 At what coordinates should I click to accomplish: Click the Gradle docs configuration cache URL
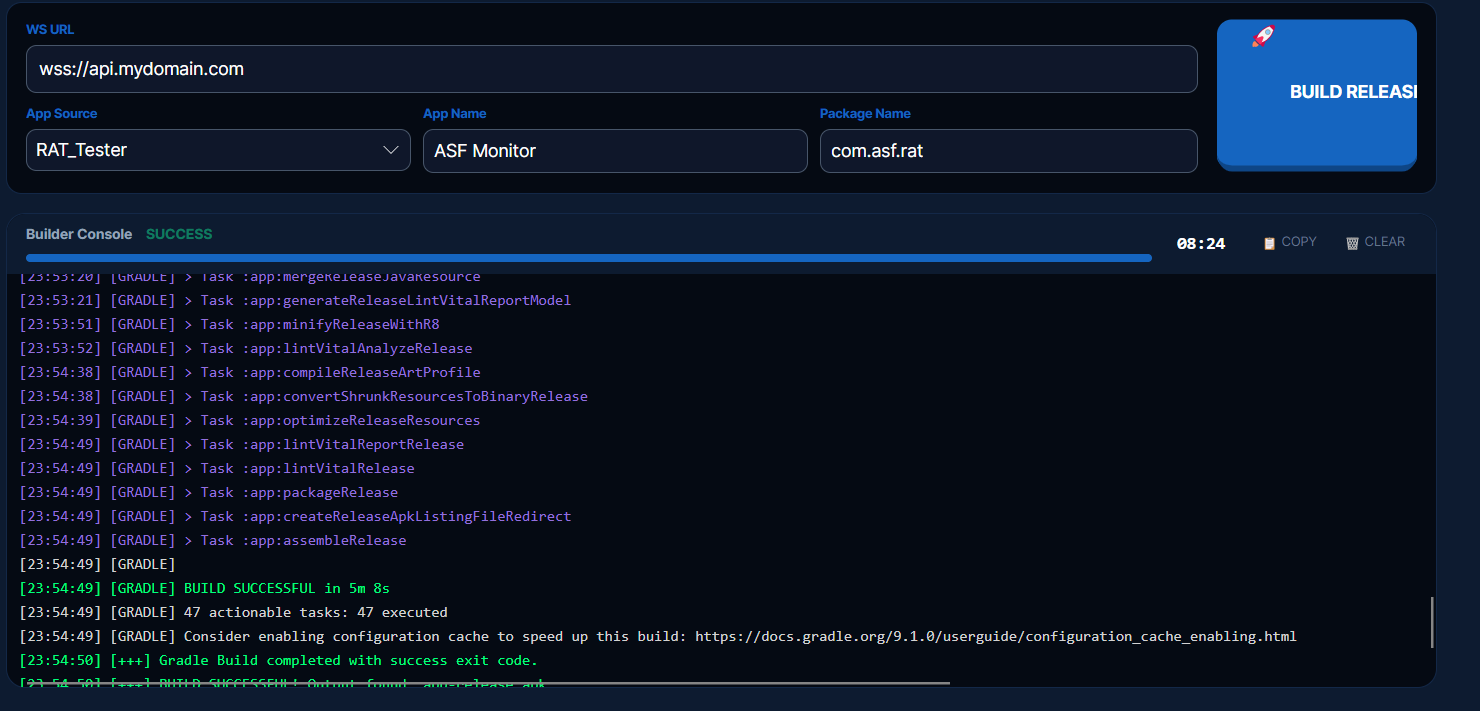[996, 636]
